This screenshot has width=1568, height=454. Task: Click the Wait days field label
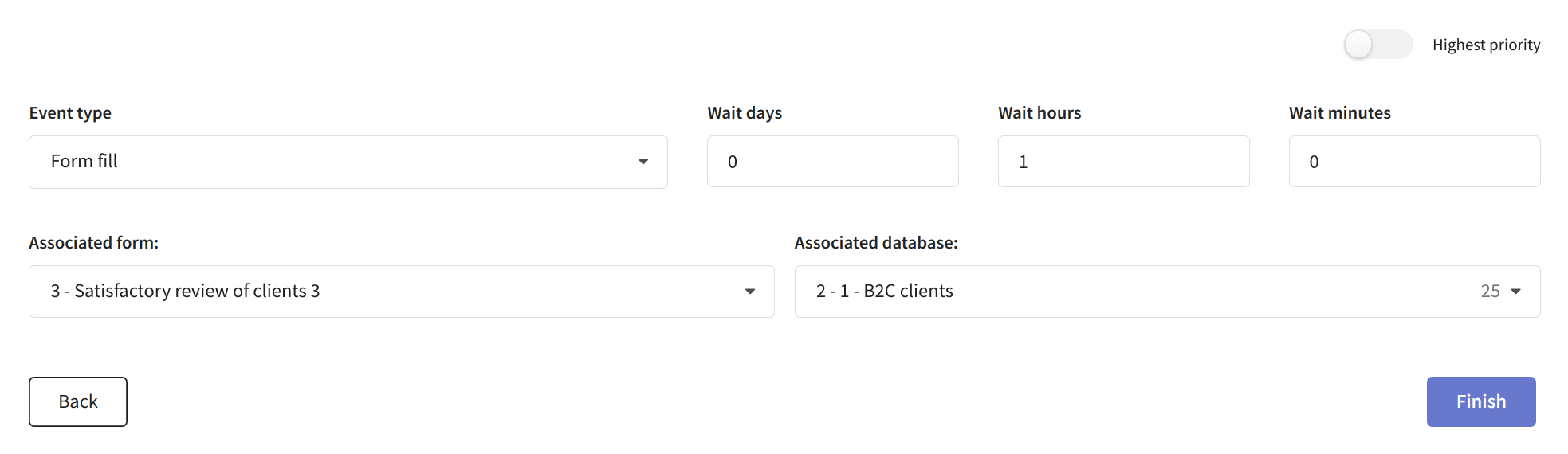pos(745,113)
